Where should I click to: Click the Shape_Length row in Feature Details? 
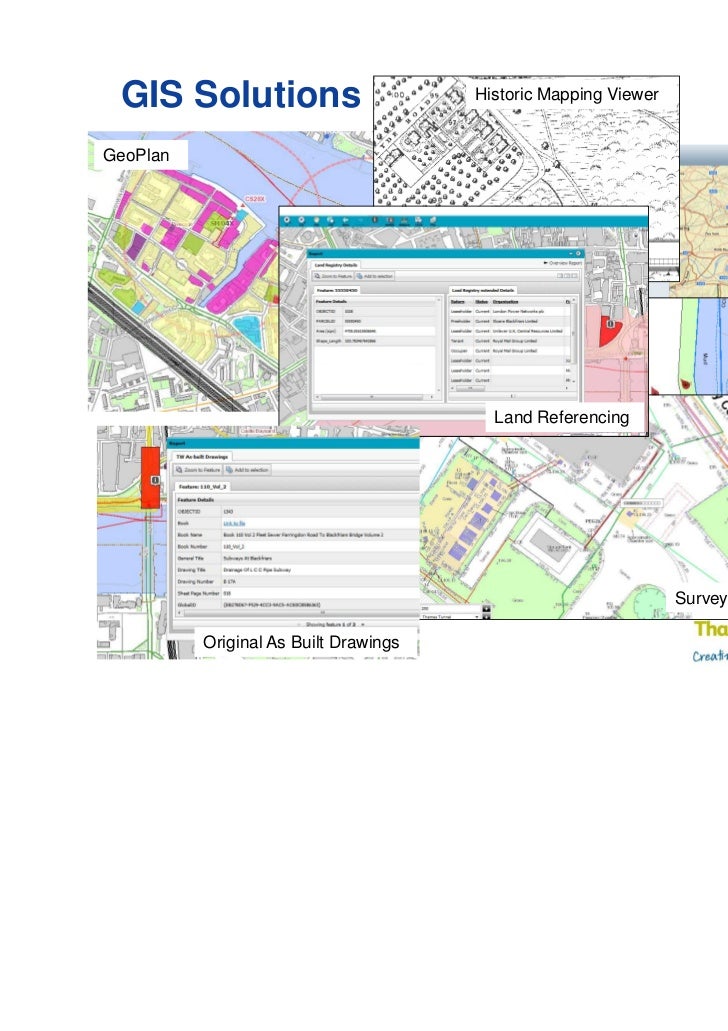pyautogui.click(x=375, y=341)
